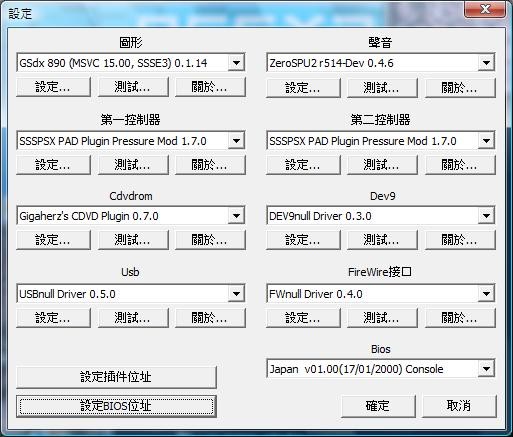Open the Dev9 plugin dropdown arrow
Viewport: 513px width, 437px height.
point(486,216)
